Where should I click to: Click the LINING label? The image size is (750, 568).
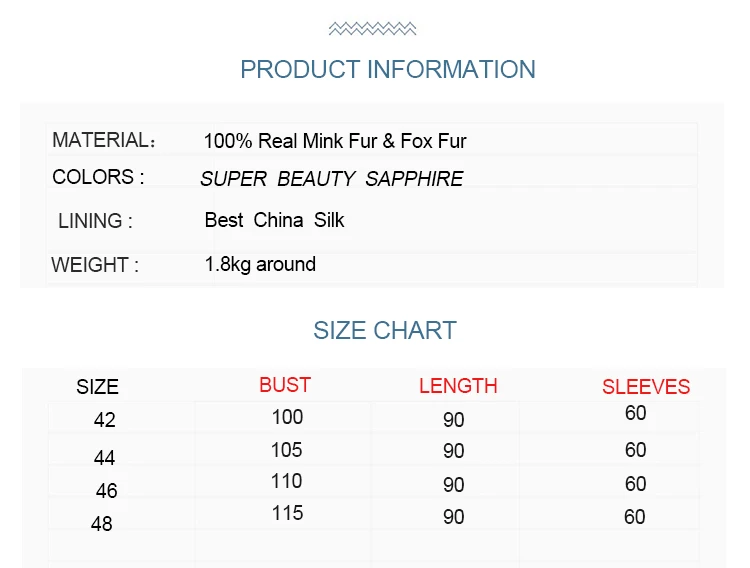point(95,221)
